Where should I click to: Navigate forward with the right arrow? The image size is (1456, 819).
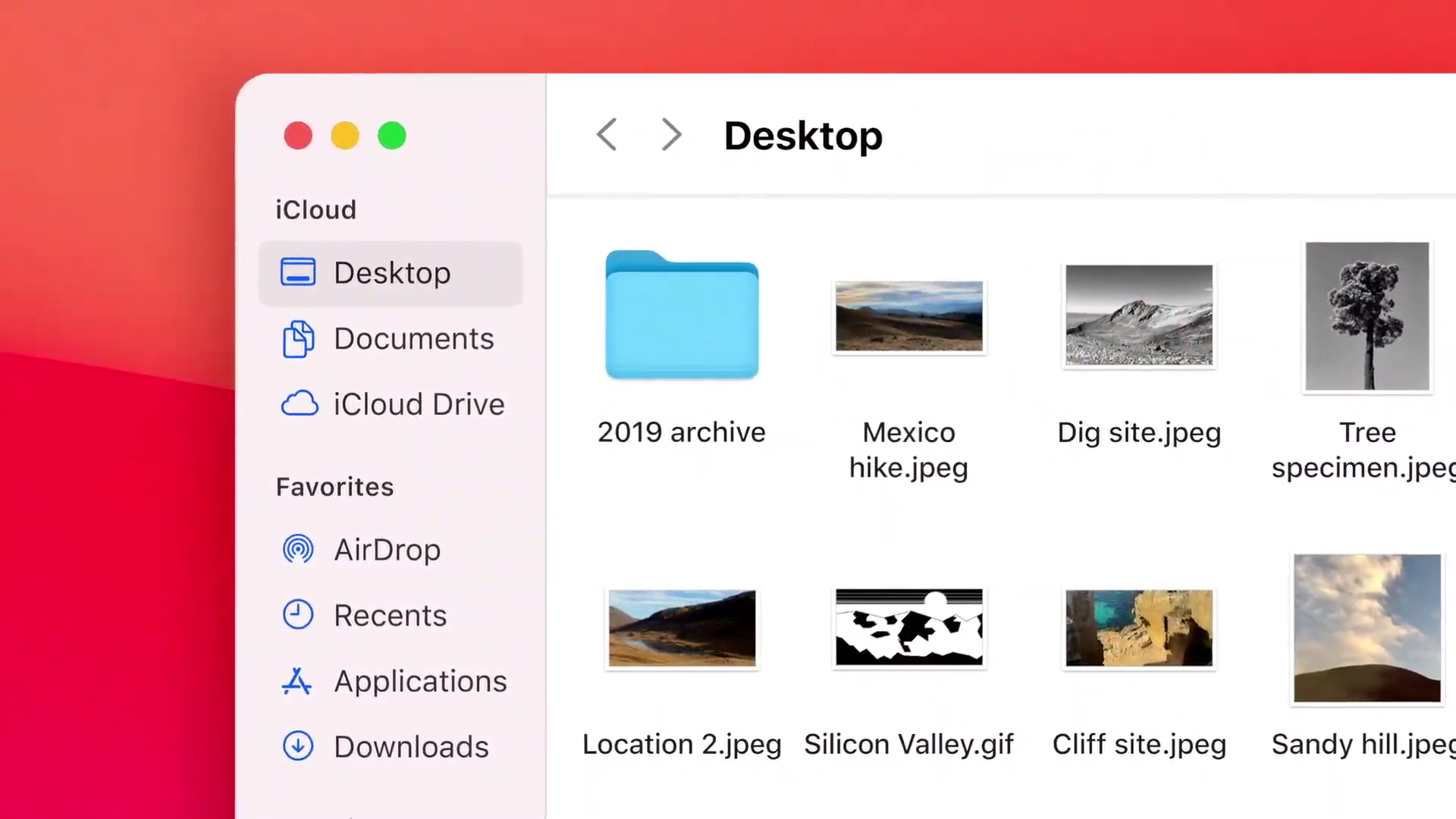[670, 135]
